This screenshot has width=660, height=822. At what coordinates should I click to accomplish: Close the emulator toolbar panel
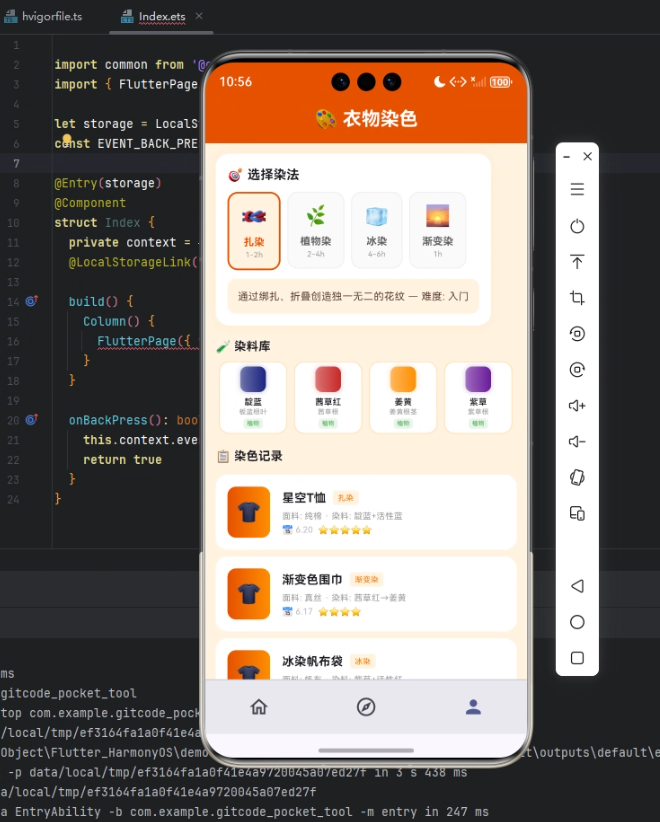point(588,156)
